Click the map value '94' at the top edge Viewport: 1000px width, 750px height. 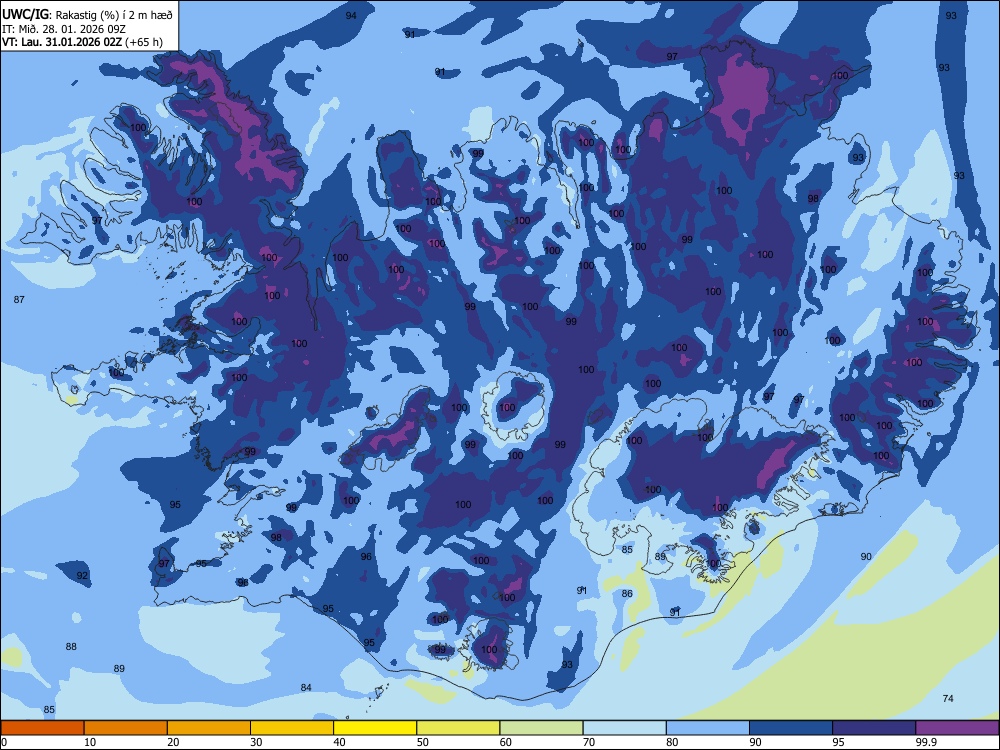click(351, 15)
